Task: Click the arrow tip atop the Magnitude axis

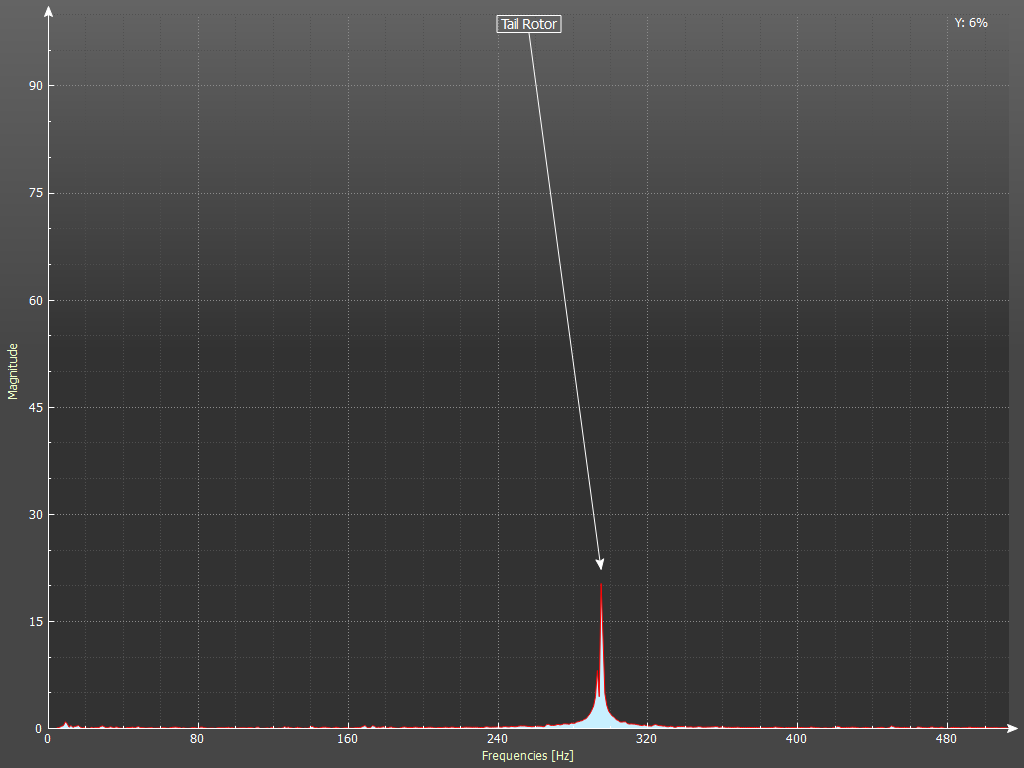Action: pos(48,12)
